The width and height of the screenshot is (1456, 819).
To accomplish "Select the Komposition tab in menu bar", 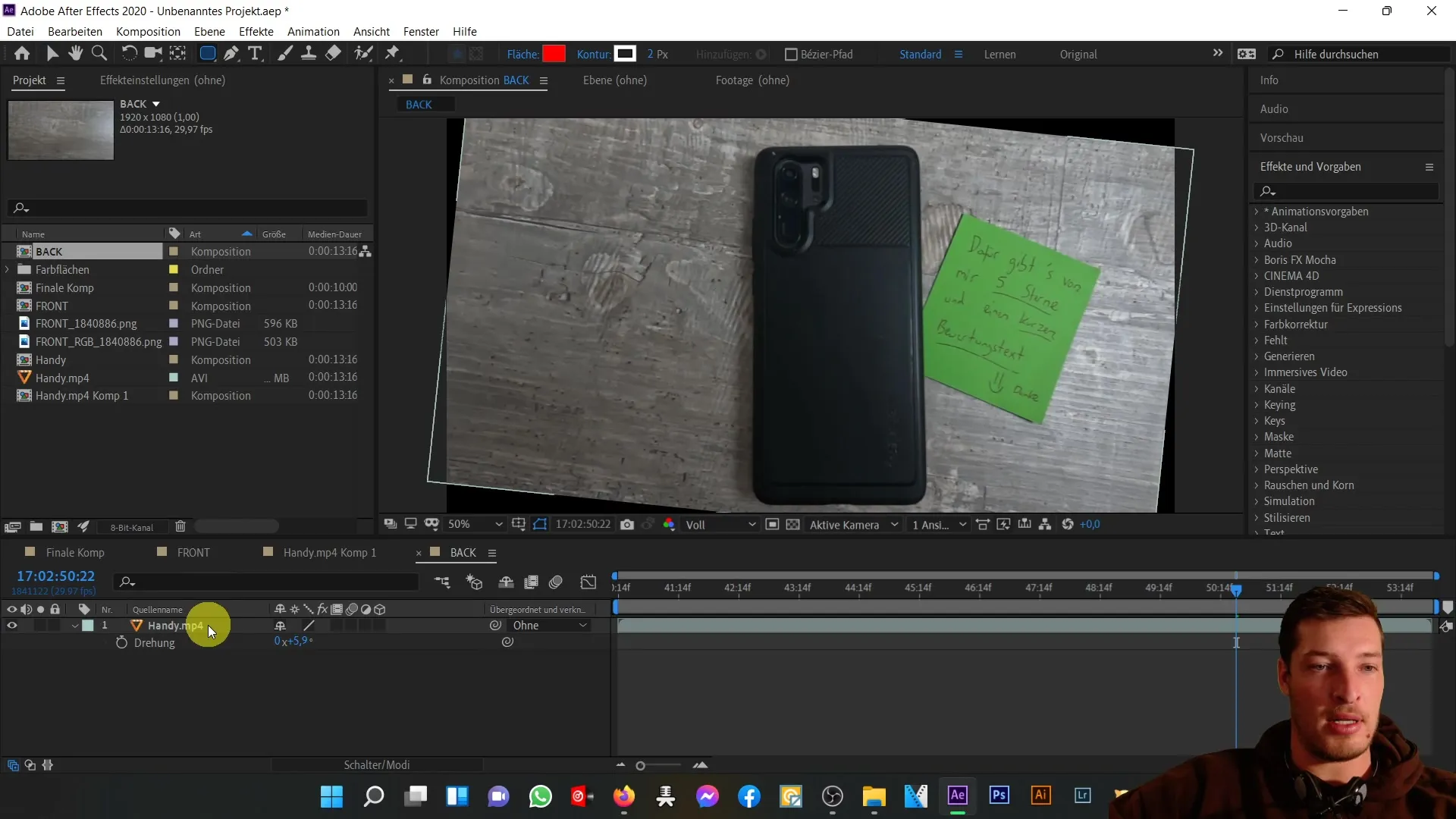I will pos(148,31).
